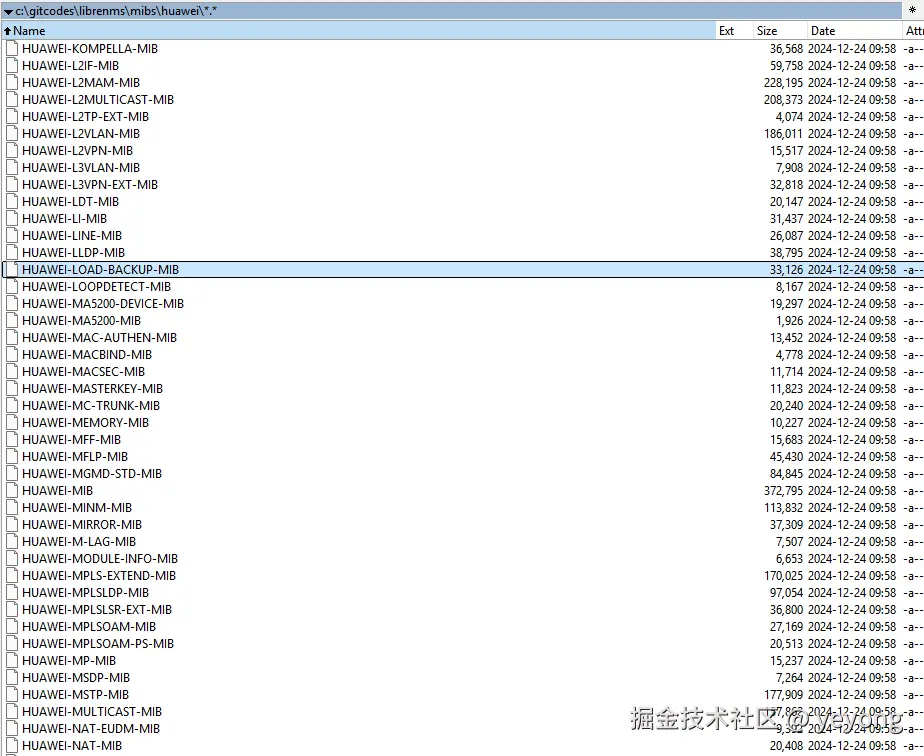
Task: Sort the list by the Name column header
Action: (x=359, y=31)
